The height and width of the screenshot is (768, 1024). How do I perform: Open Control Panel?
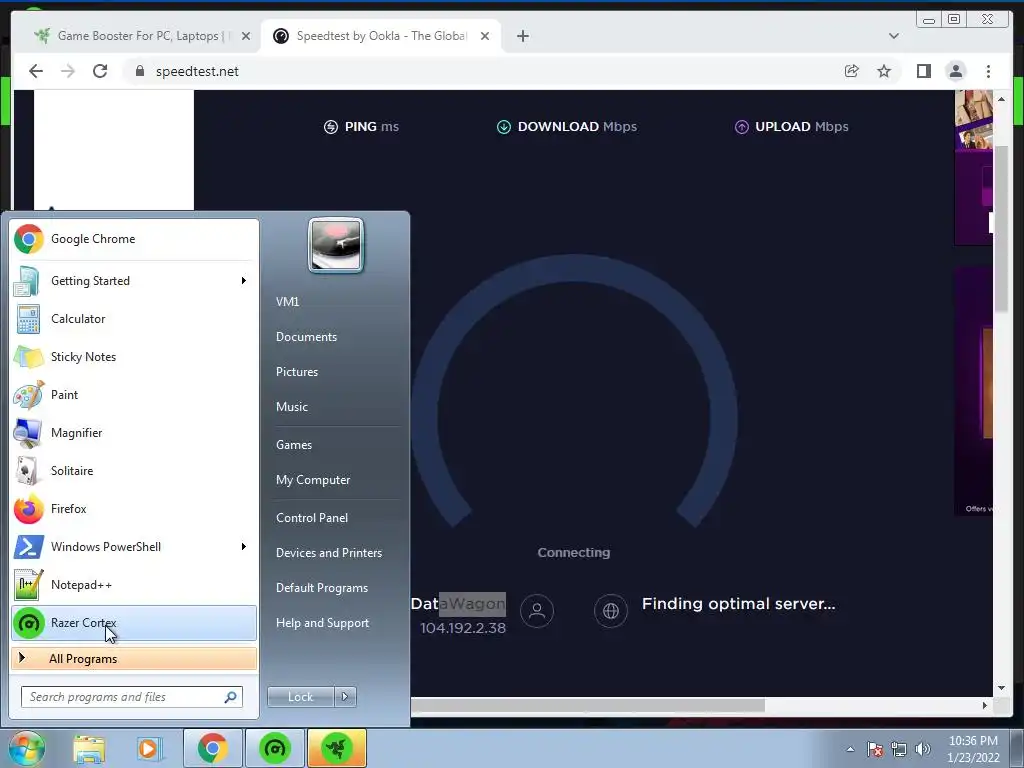click(312, 518)
